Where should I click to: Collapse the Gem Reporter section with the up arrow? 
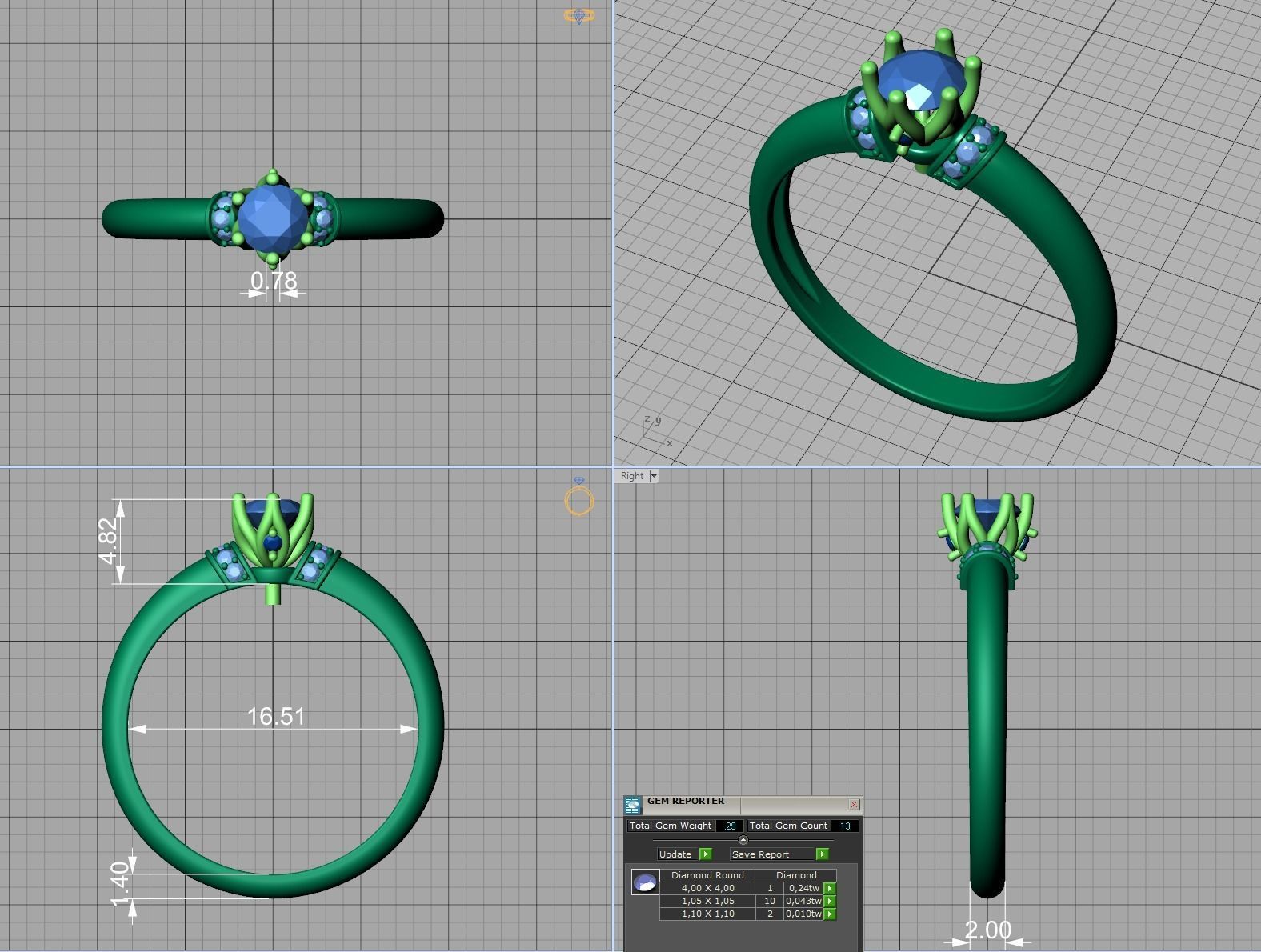[x=743, y=840]
